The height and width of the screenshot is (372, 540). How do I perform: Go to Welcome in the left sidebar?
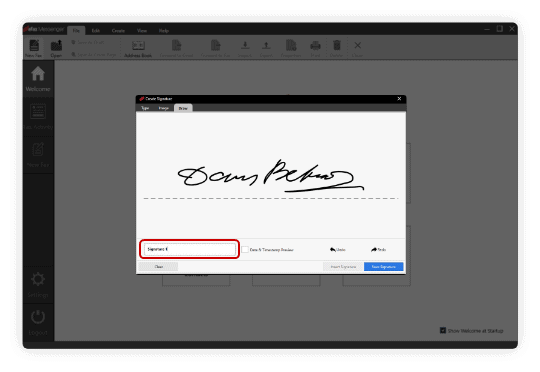tap(38, 79)
